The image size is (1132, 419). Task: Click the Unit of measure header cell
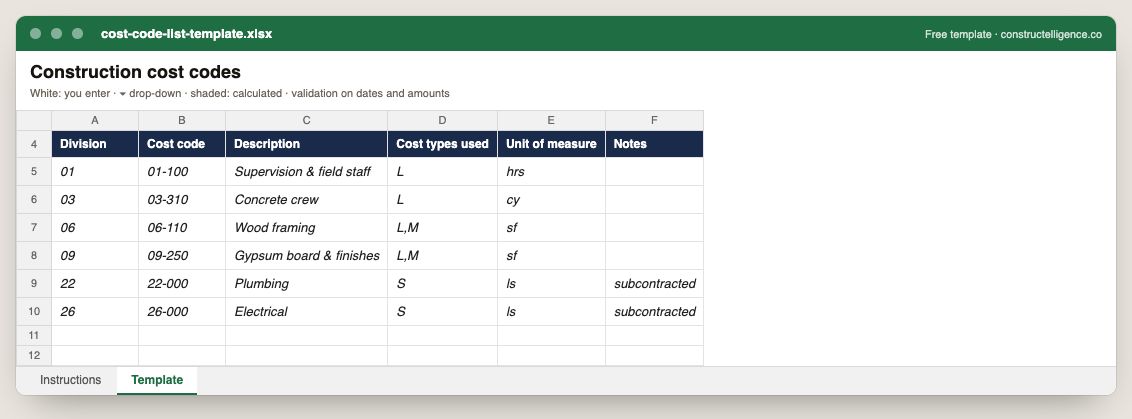[x=551, y=144]
